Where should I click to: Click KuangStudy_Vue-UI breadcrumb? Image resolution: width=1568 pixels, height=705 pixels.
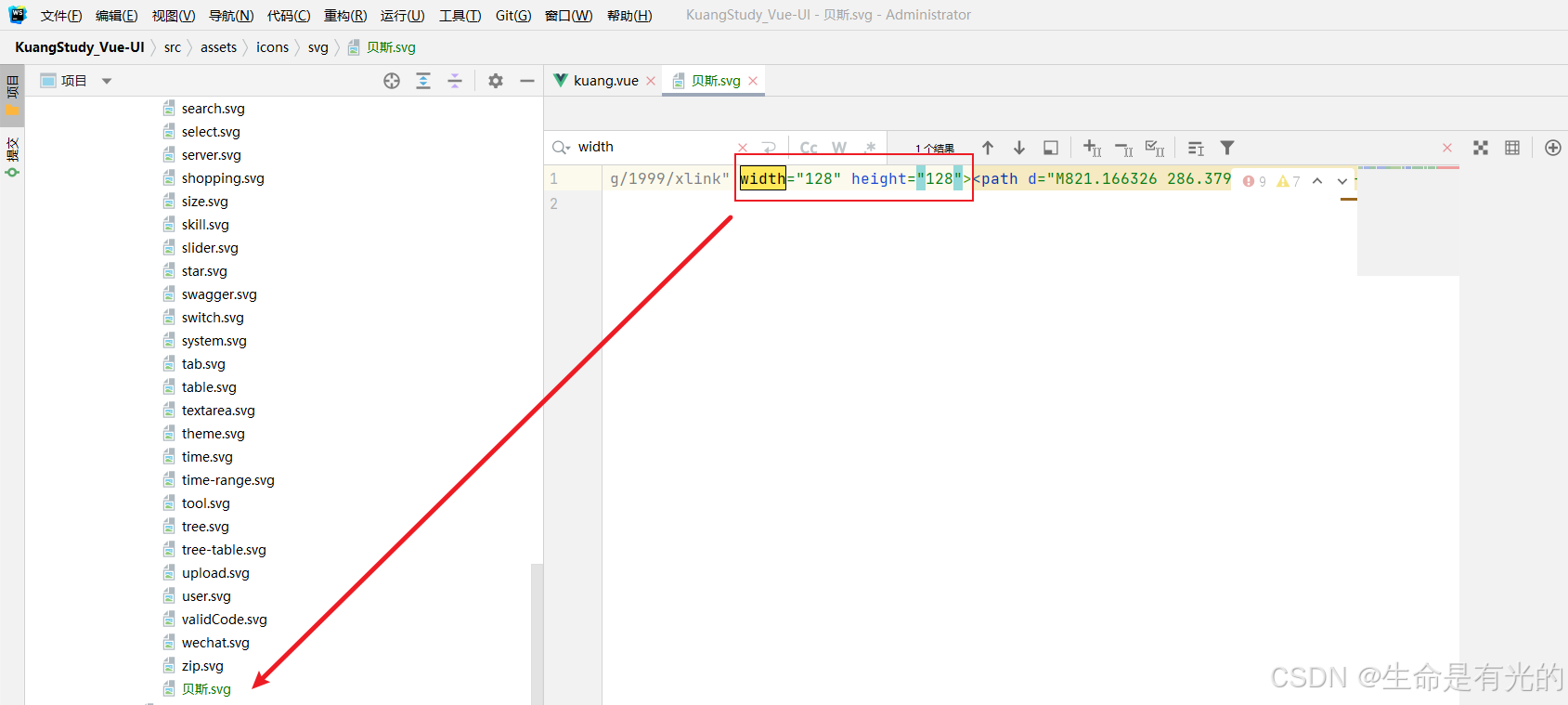80,47
